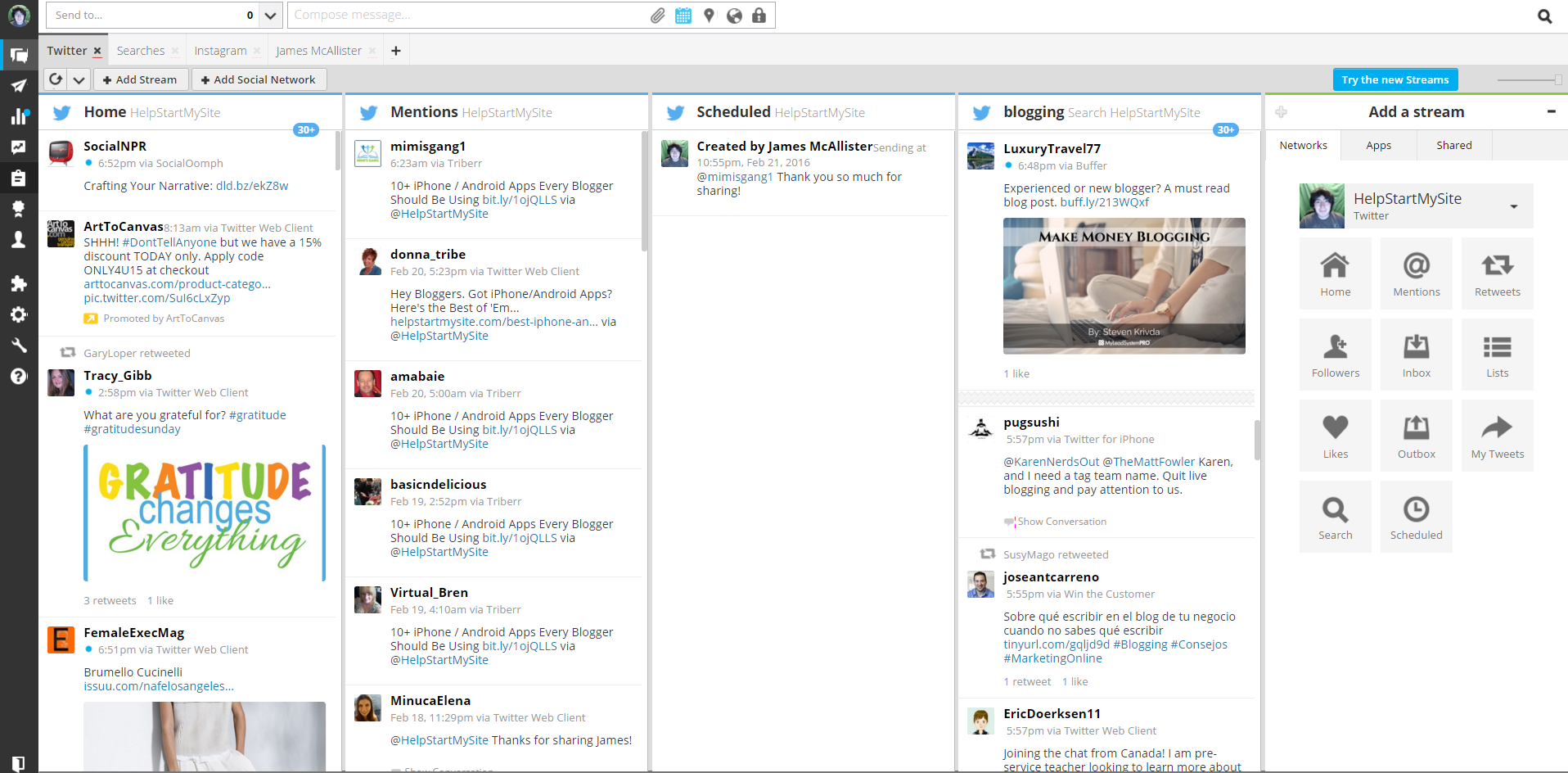
Task: Open Help question mark icon
Action: click(19, 377)
